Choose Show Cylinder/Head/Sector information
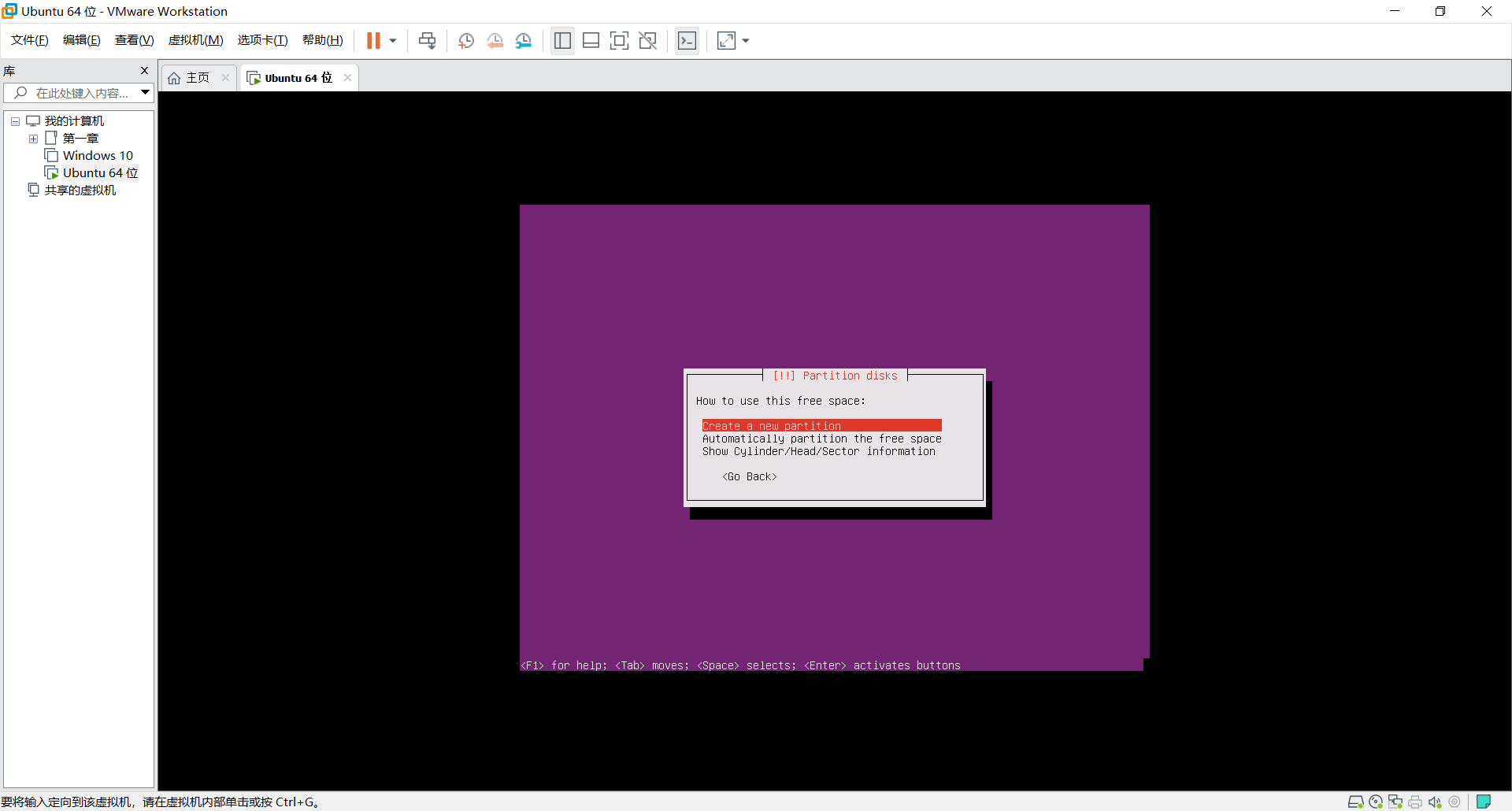The width and height of the screenshot is (1512, 811). (819, 451)
